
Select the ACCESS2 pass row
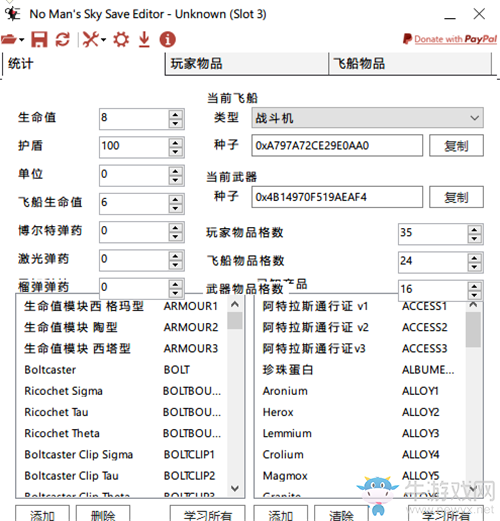click(360, 327)
